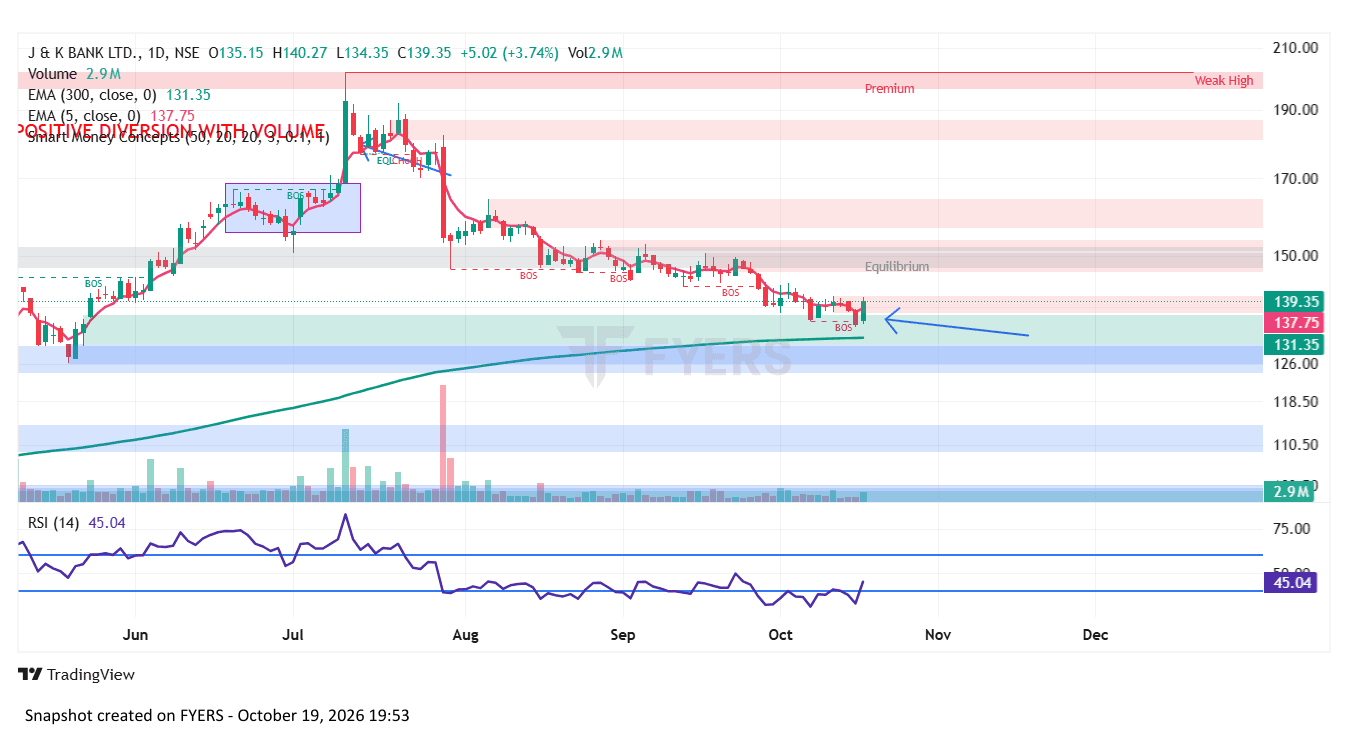Select the Volume 2.9M indicator legend
Image resolution: width=1348 pixels, height=736 pixels.
coord(74,74)
